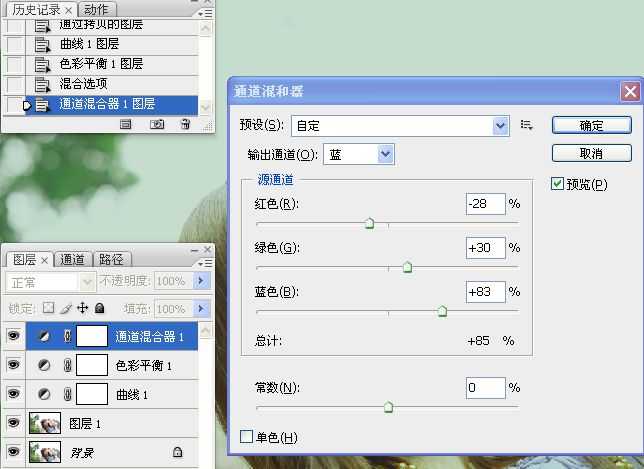Open Layers panel flyout menu icon

pyautogui.click(x=205, y=263)
